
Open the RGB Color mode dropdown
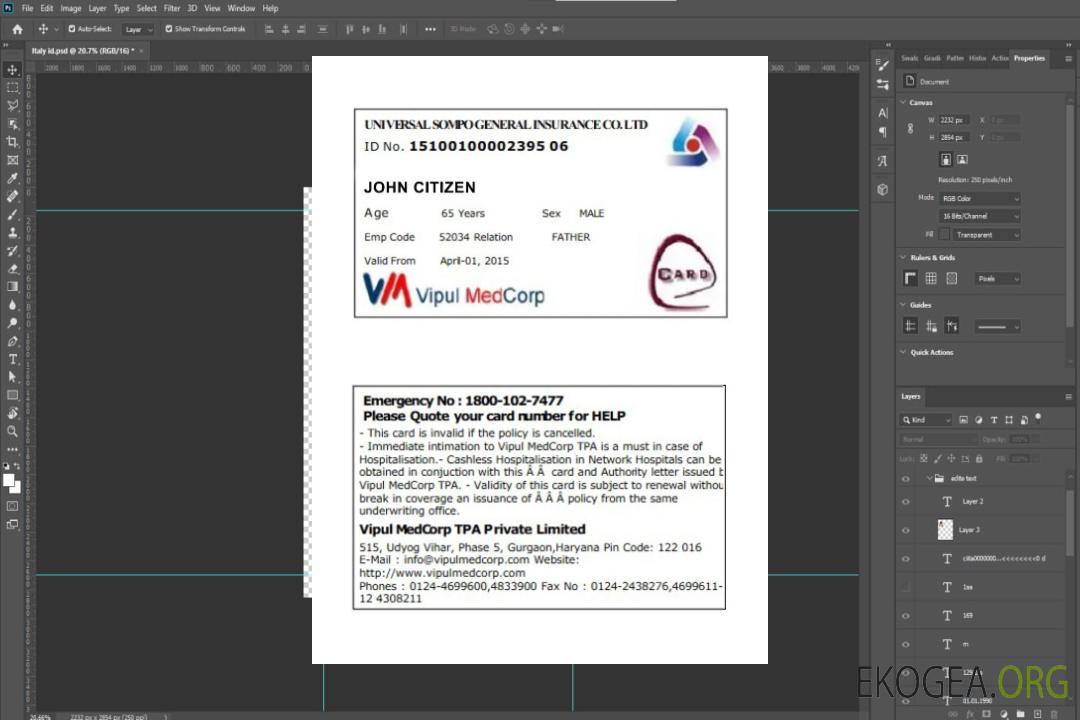click(979, 198)
